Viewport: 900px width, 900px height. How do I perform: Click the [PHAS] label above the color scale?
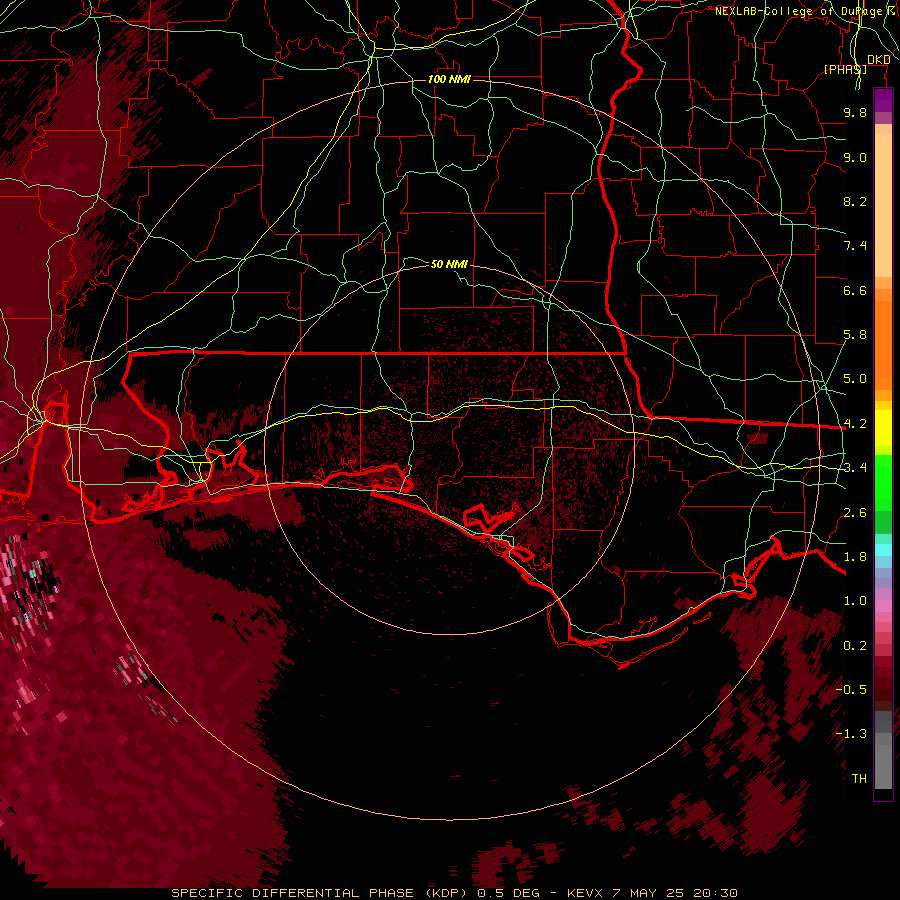tap(845, 69)
